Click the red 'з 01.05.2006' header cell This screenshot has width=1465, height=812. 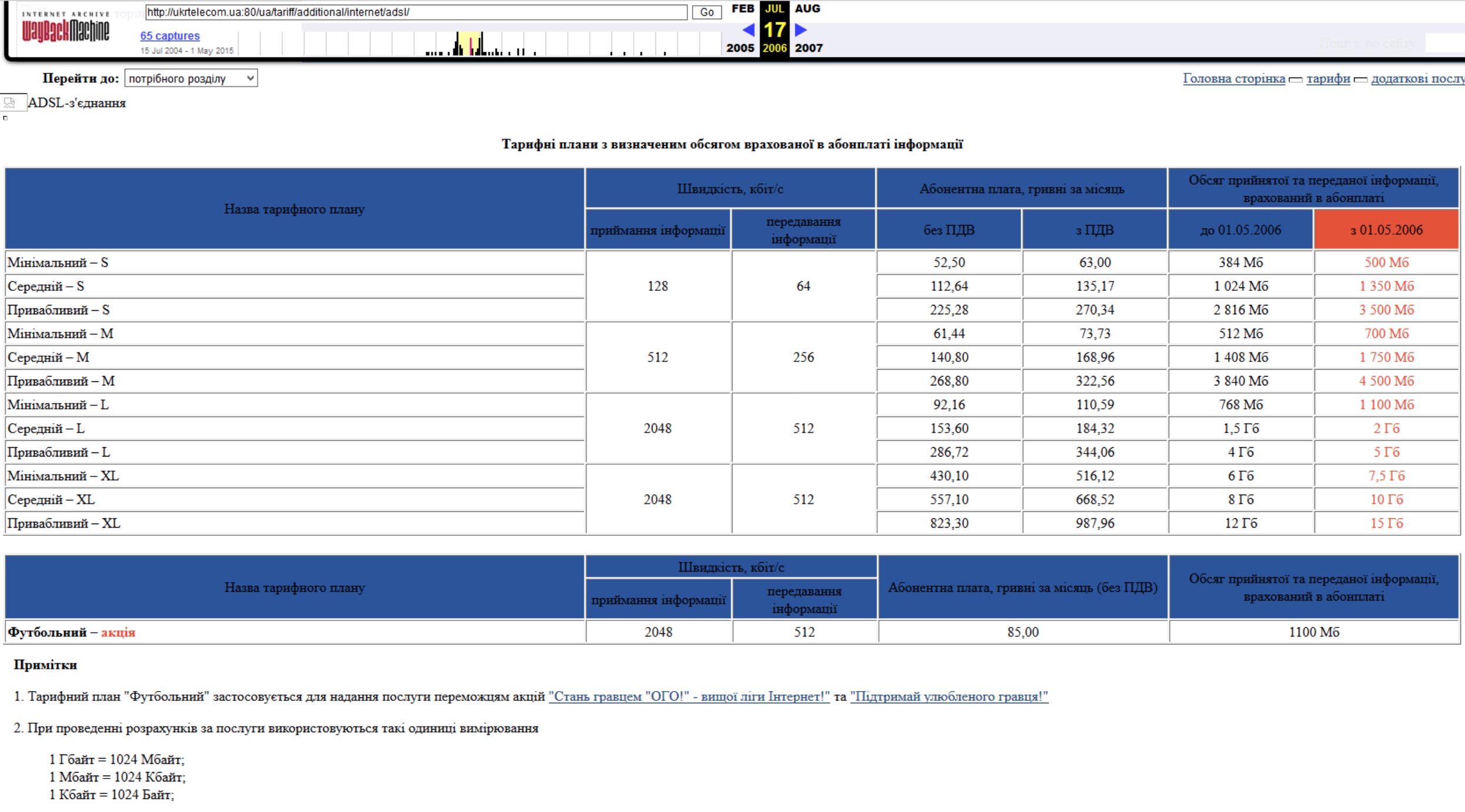click(x=1386, y=230)
